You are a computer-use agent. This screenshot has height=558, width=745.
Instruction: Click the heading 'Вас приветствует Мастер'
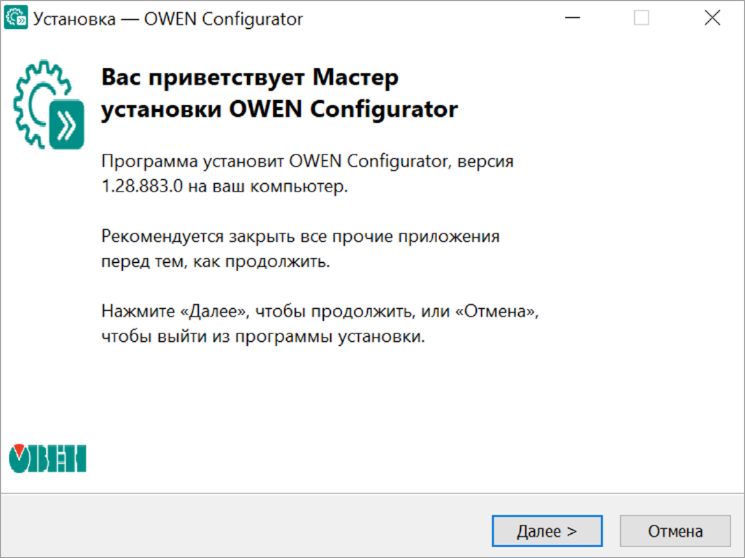point(250,77)
